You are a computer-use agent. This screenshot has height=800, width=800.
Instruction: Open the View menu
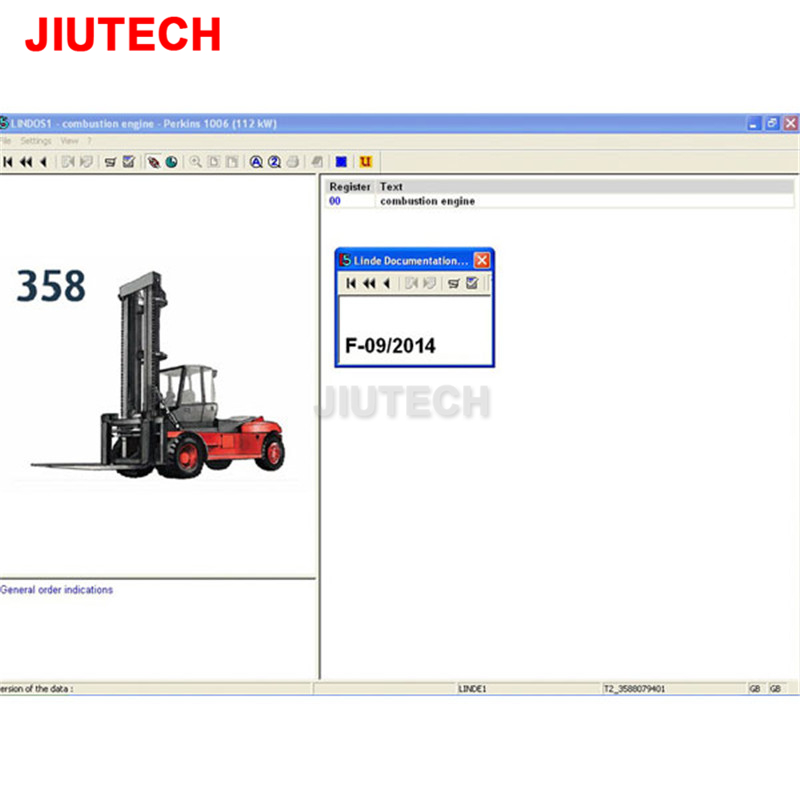tap(69, 141)
